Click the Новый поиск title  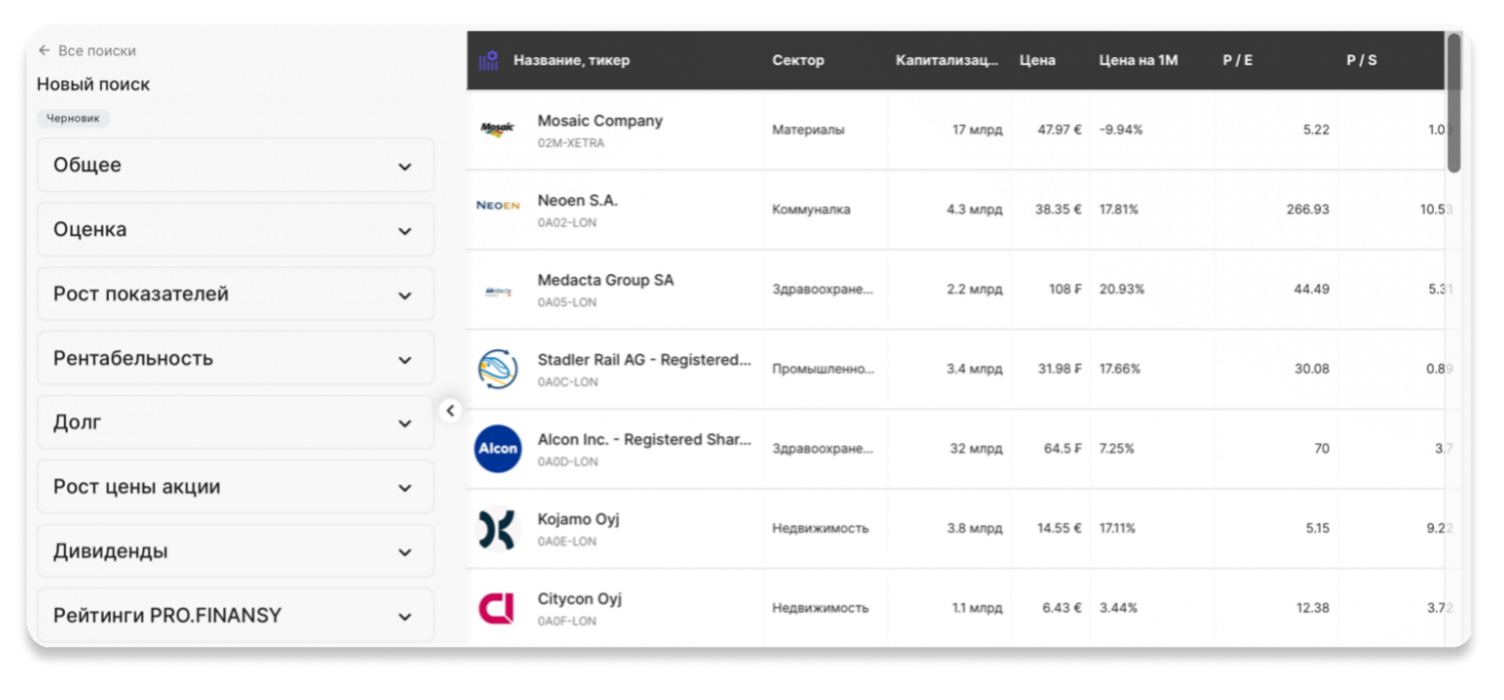[93, 85]
